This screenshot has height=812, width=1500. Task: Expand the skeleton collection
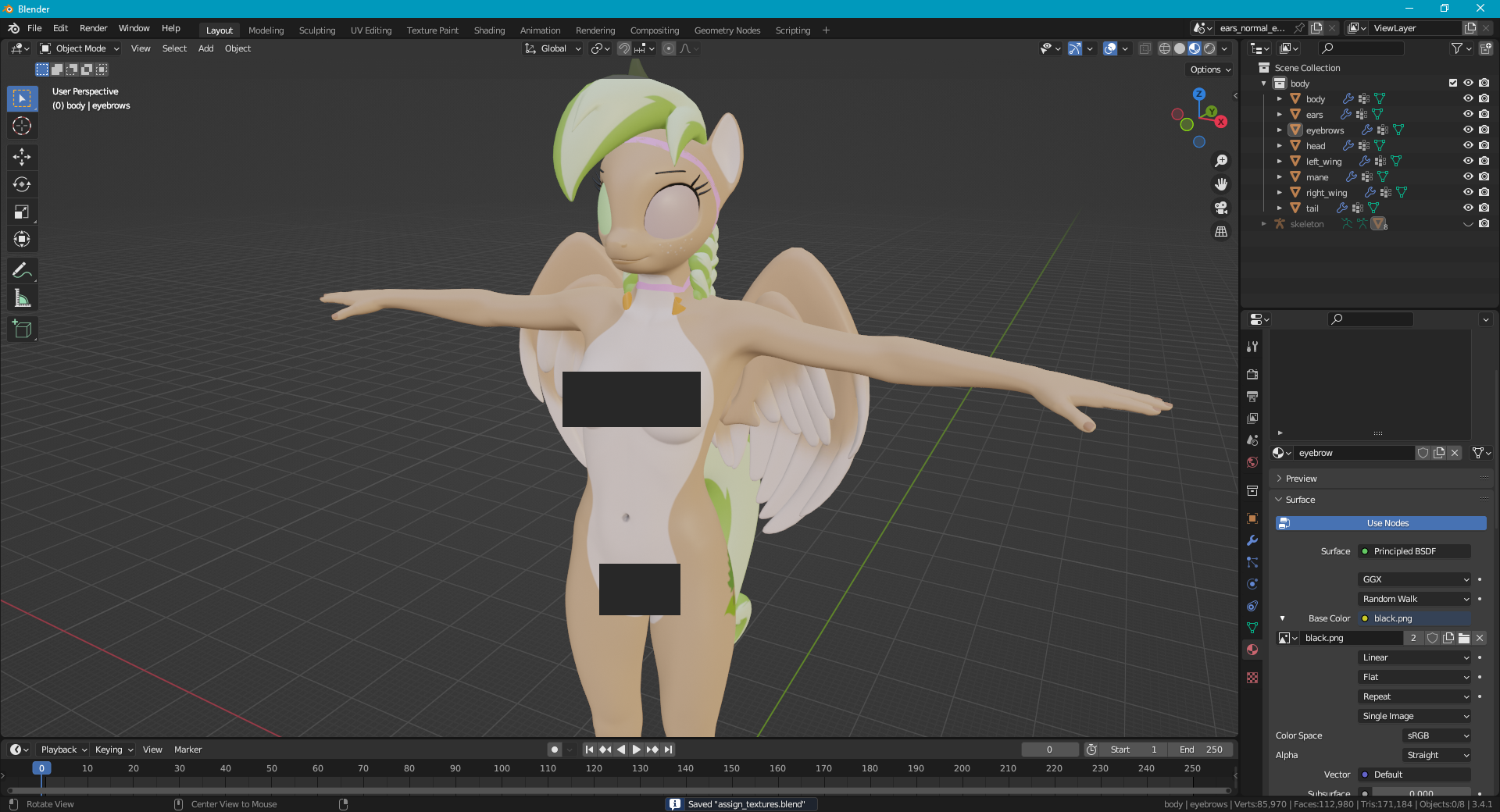pos(1264,223)
